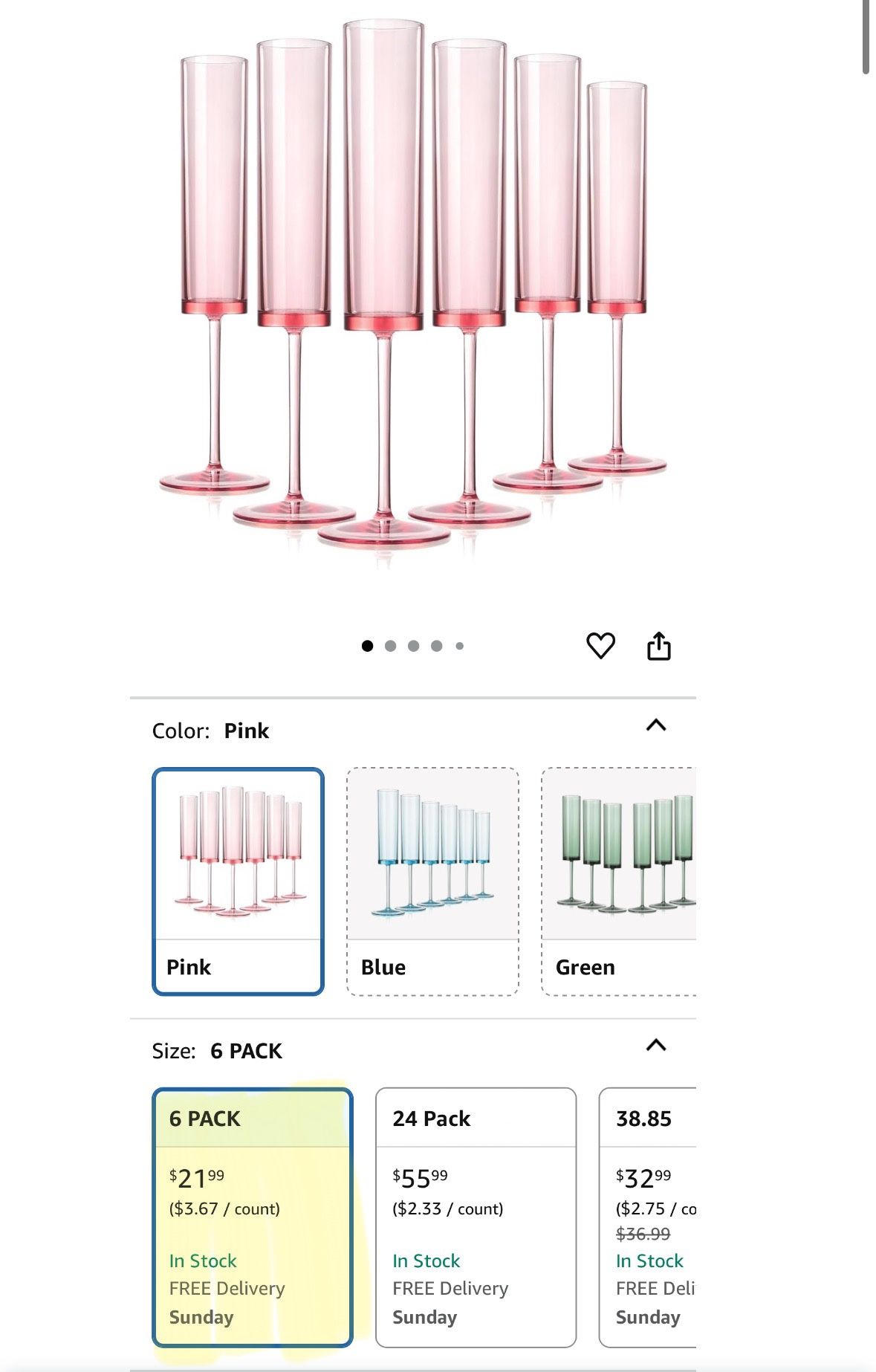Collapse the Color section chevron
The height and width of the screenshot is (1372, 876).
click(655, 725)
